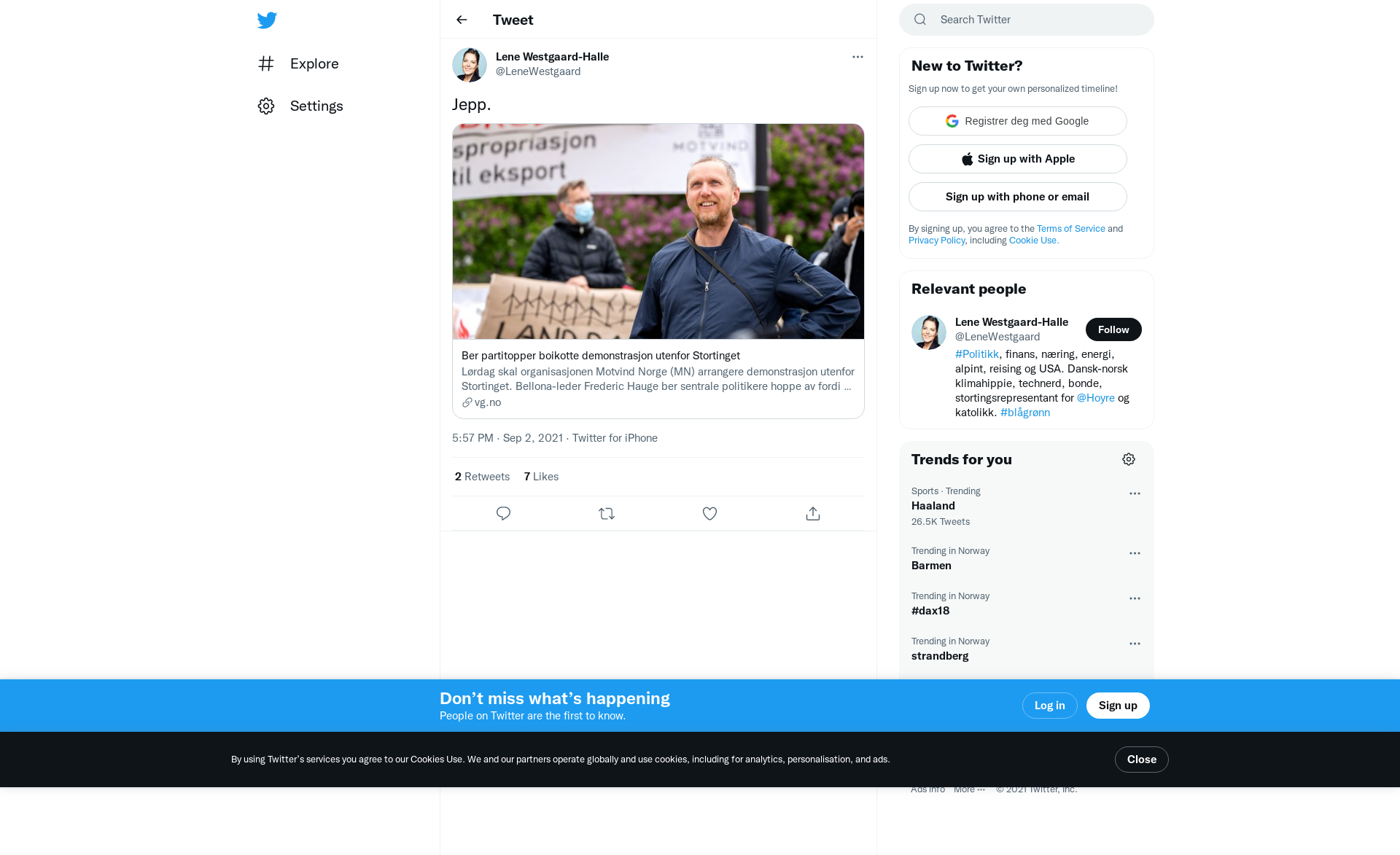Click Log in on the blue banner

coord(1050,706)
